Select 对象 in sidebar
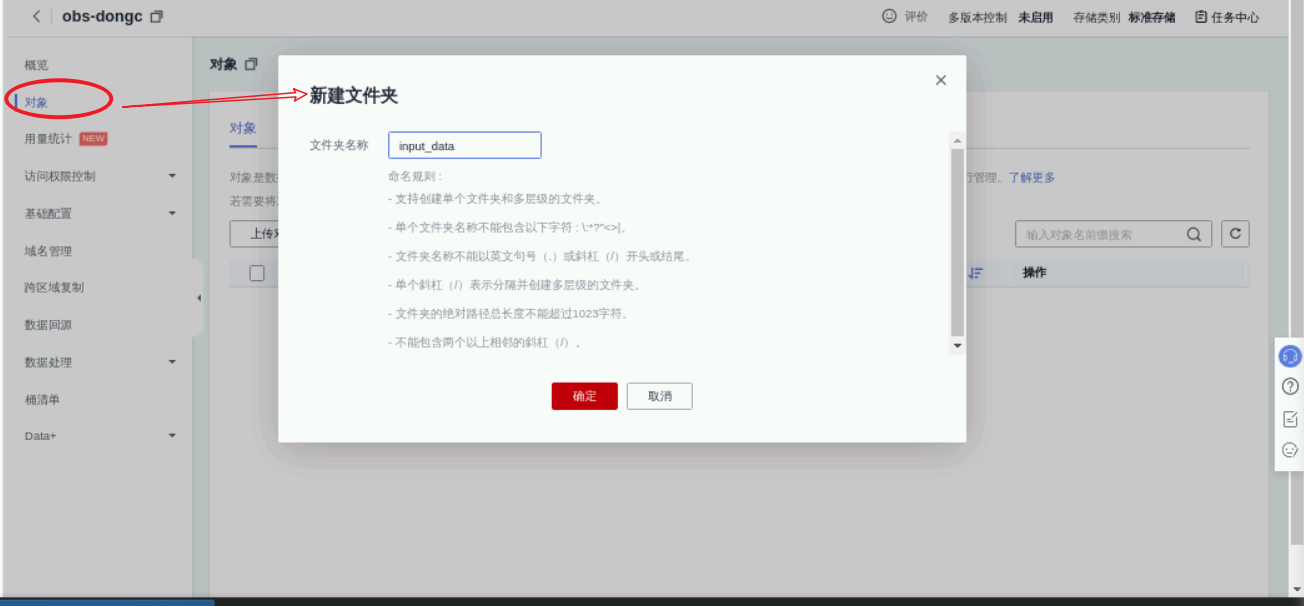 pos(37,102)
